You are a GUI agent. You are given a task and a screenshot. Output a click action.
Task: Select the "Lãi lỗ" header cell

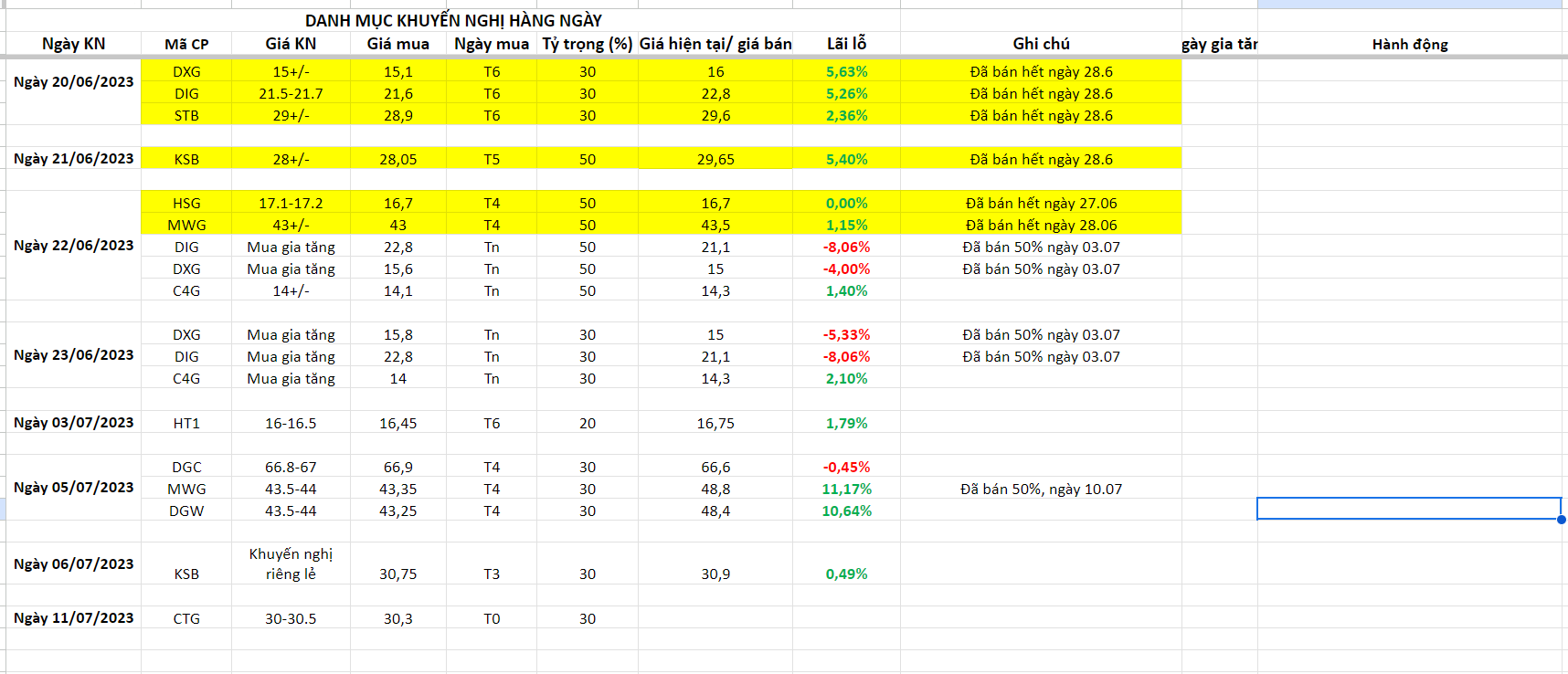tap(847, 44)
